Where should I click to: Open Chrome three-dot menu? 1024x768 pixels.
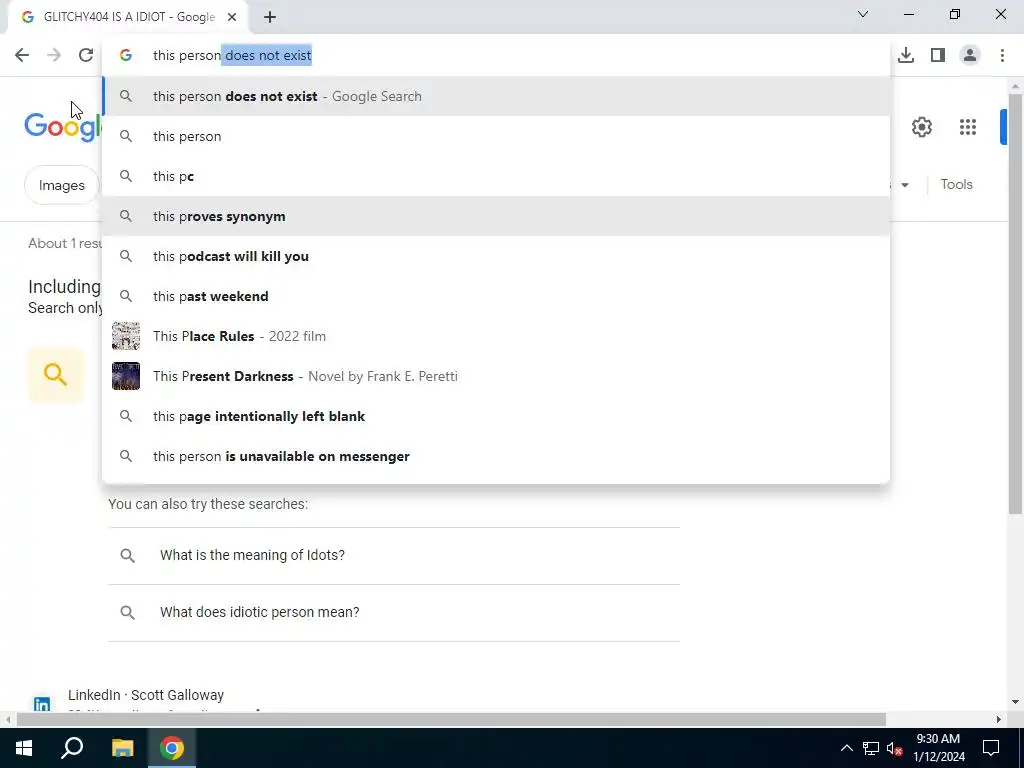tap(1002, 55)
